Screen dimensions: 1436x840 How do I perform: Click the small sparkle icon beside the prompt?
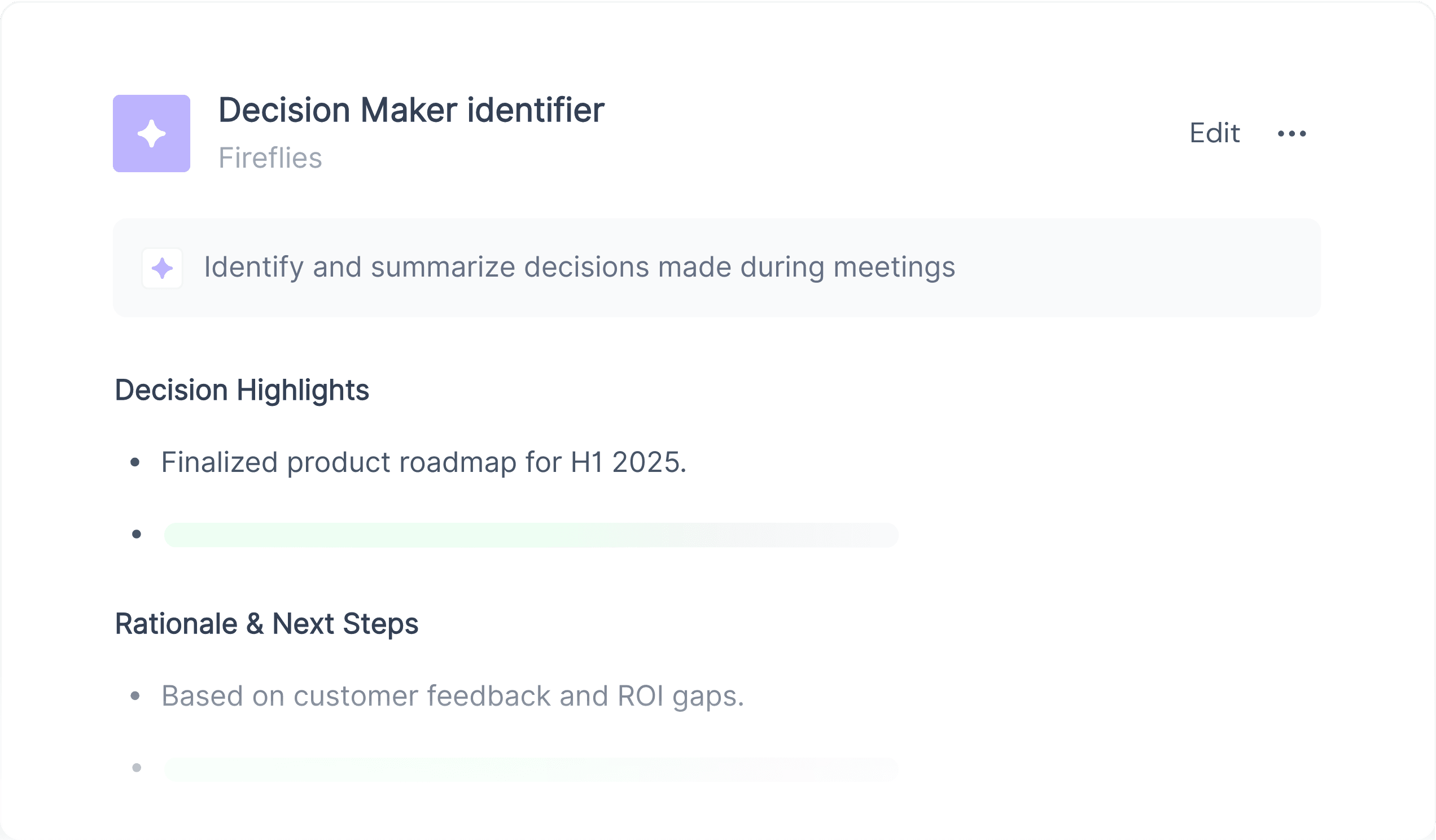[163, 268]
